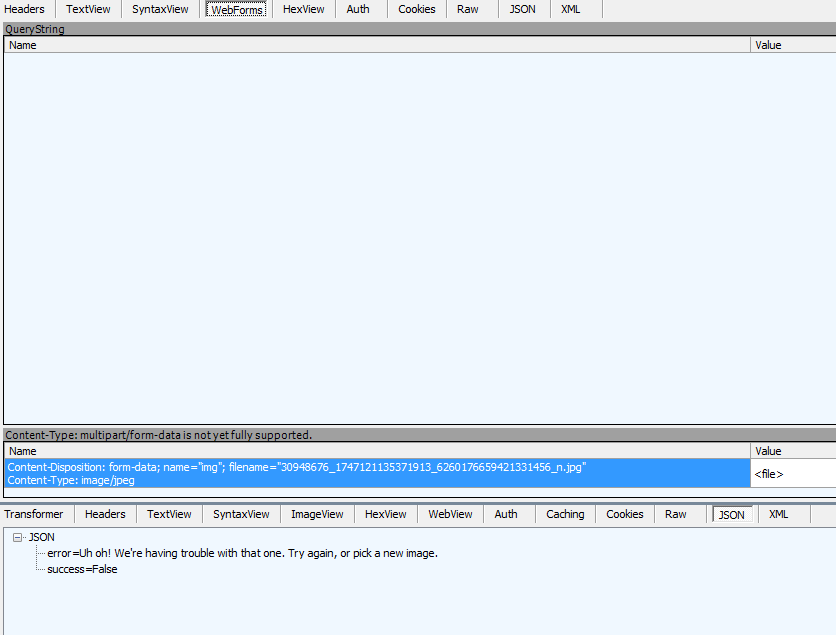This screenshot has height=635, width=836.
Task: Open the response HexView tab
Action: point(385,514)
